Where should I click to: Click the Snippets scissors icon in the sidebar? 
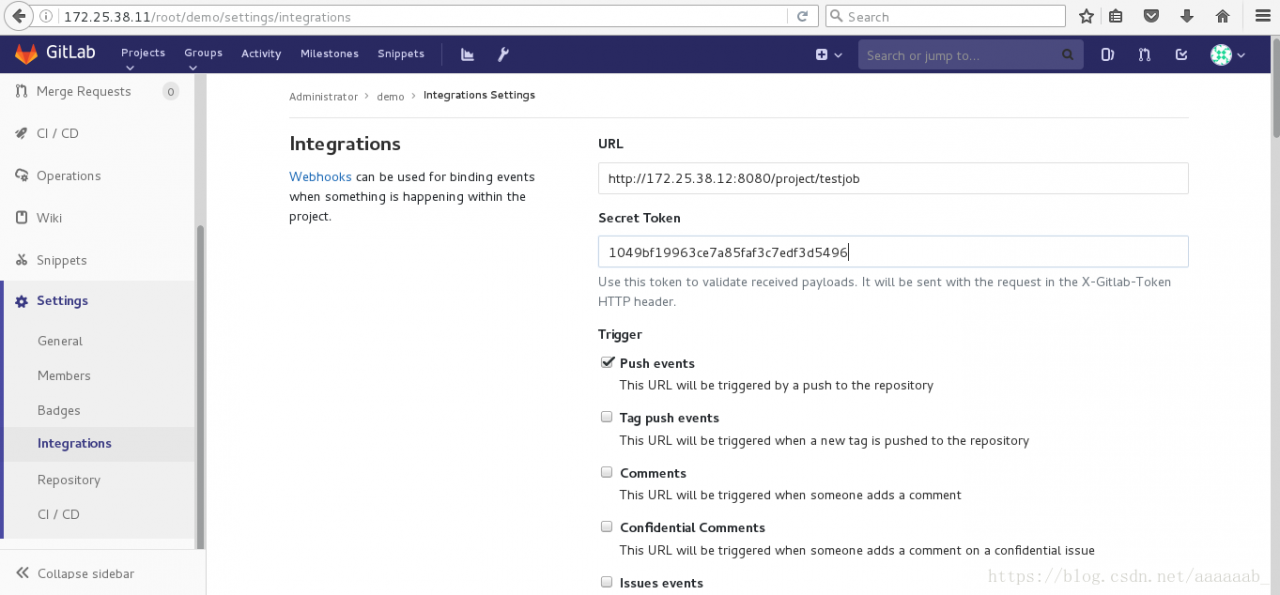pos(21,260)
